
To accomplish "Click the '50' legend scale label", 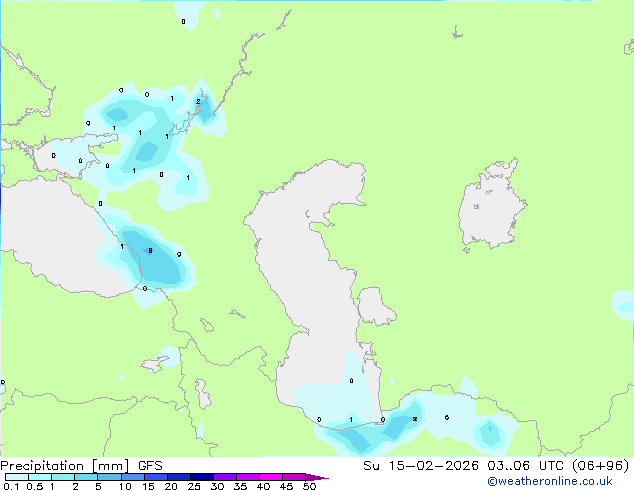I will 309,486.
